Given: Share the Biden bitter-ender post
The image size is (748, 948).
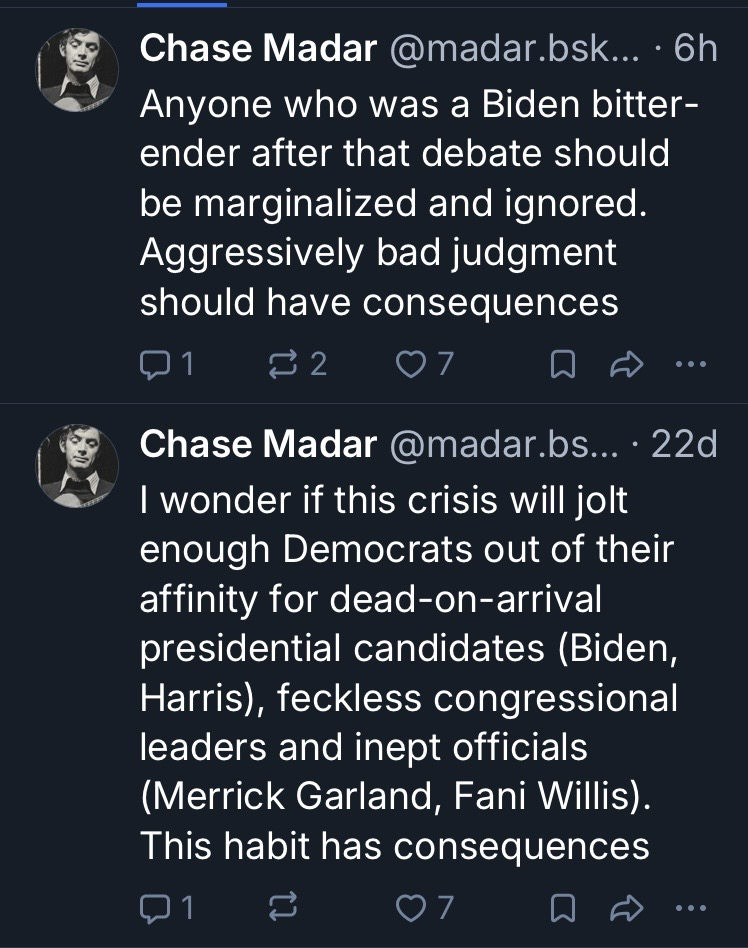Looking at the screenshot, I should [624, 365].
